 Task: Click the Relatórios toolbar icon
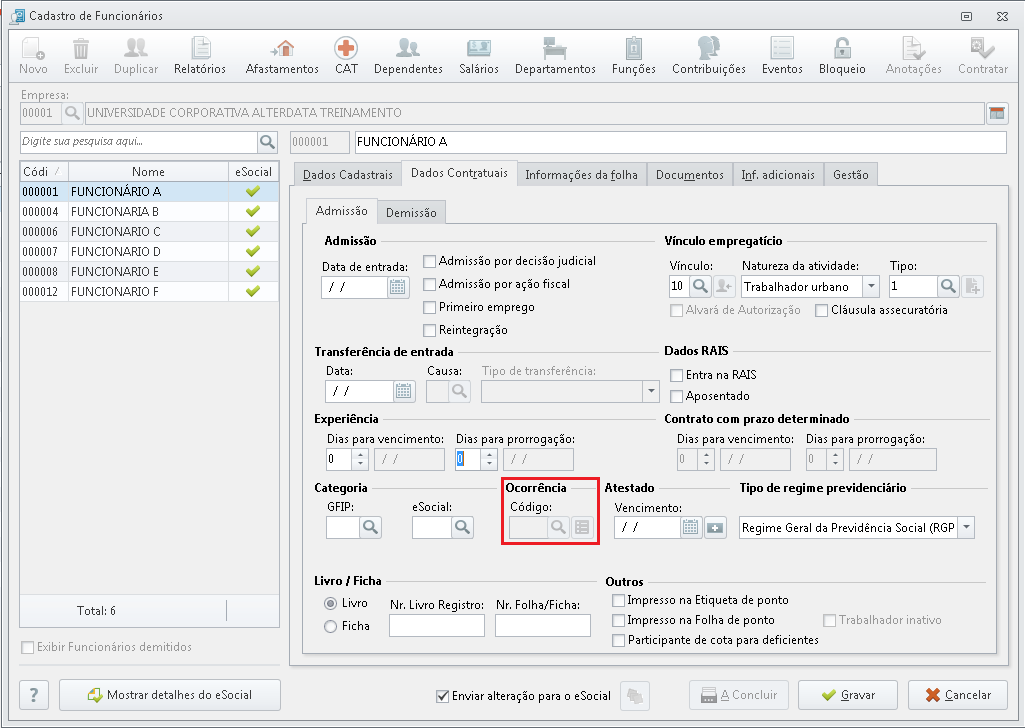pyautogui.click(x=201, y=56)
